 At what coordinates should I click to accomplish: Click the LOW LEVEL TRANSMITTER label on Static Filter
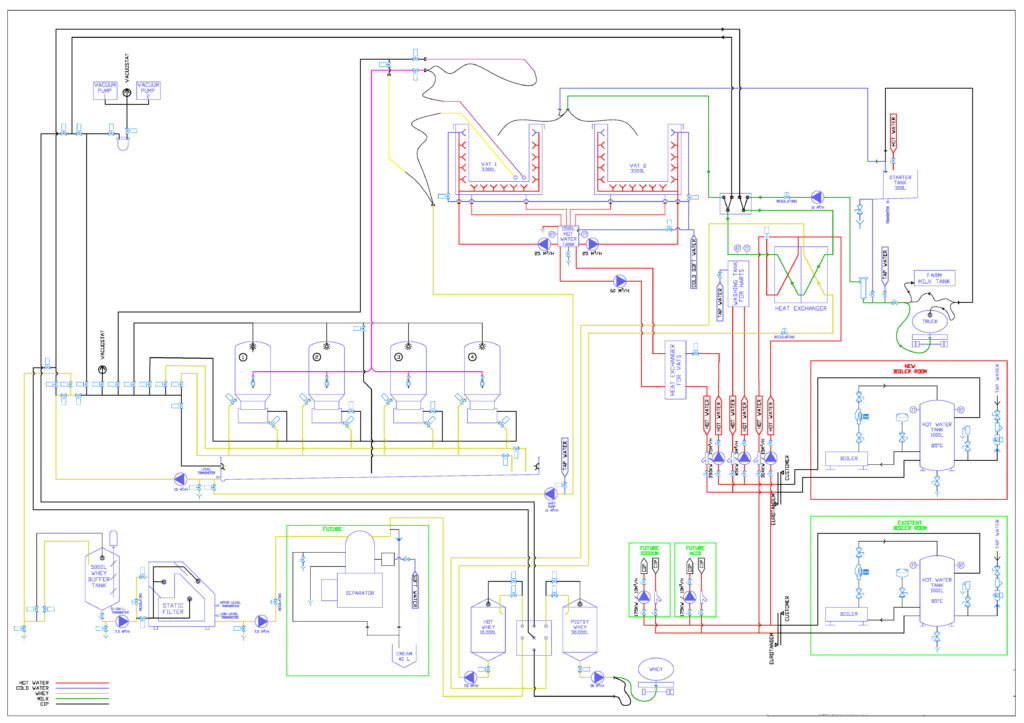[x=229, y=617]
